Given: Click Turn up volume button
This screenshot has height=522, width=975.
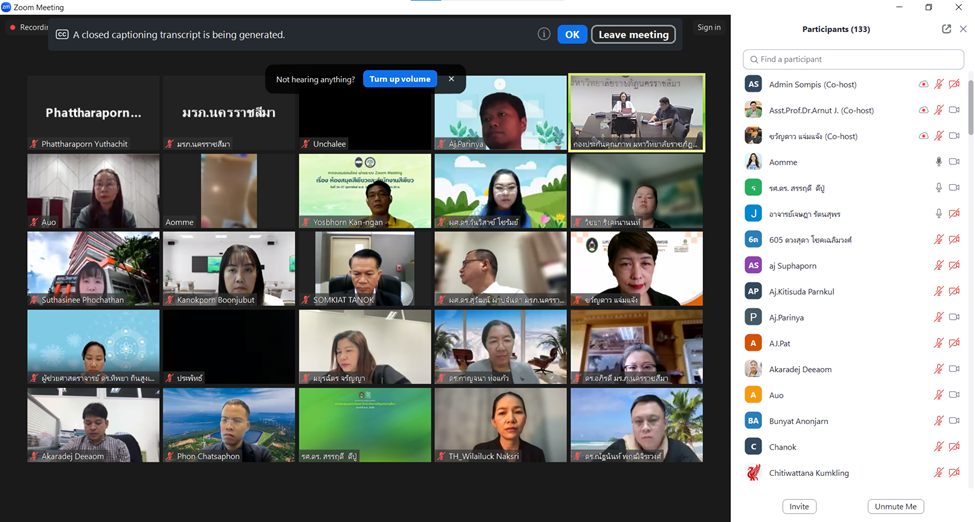Looking at the screenshot, I should [x=400, y=79].
